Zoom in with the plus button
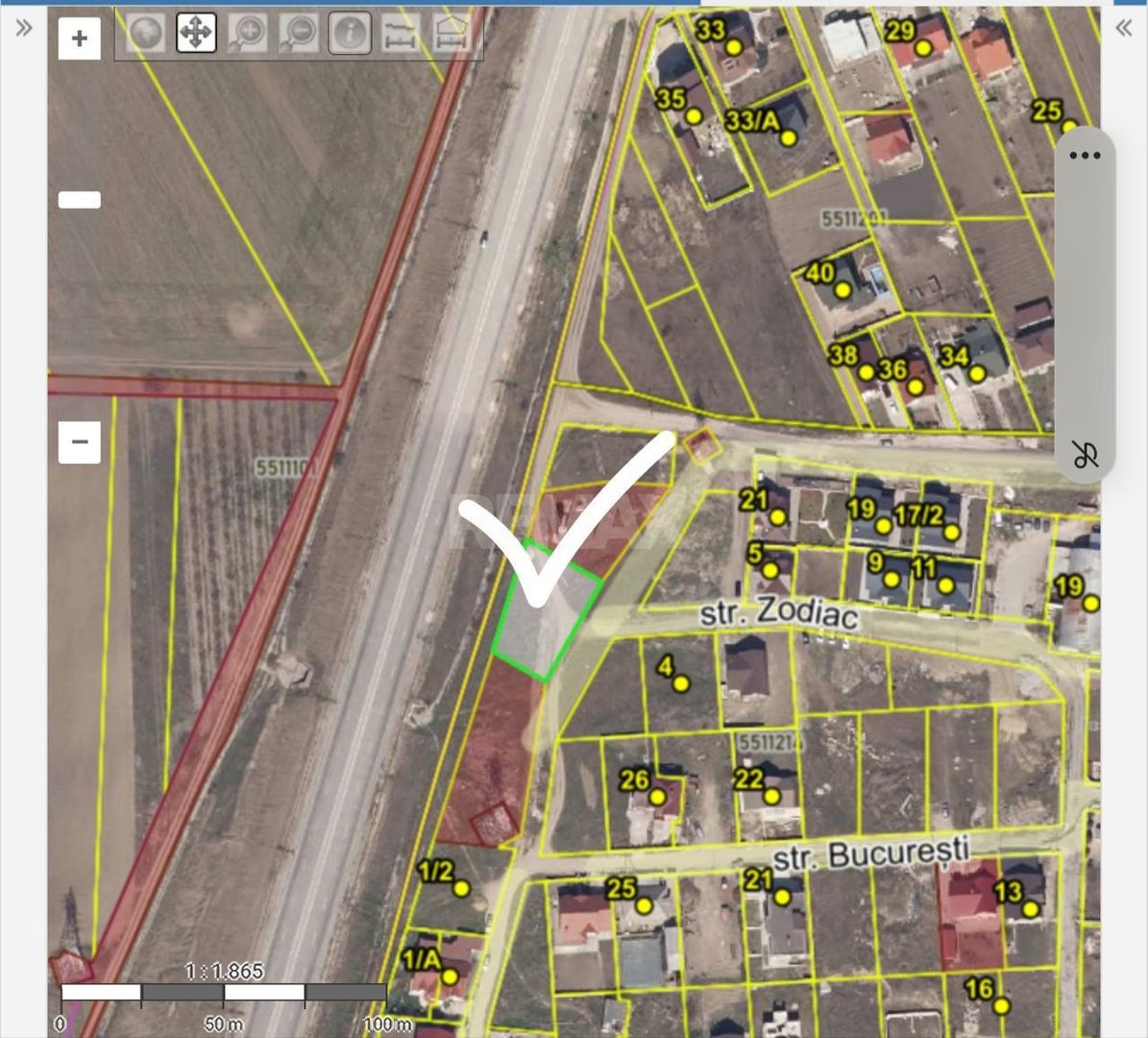This screenshot has height=1038, width=1148. pyautogui.click(x=79, y=38)
